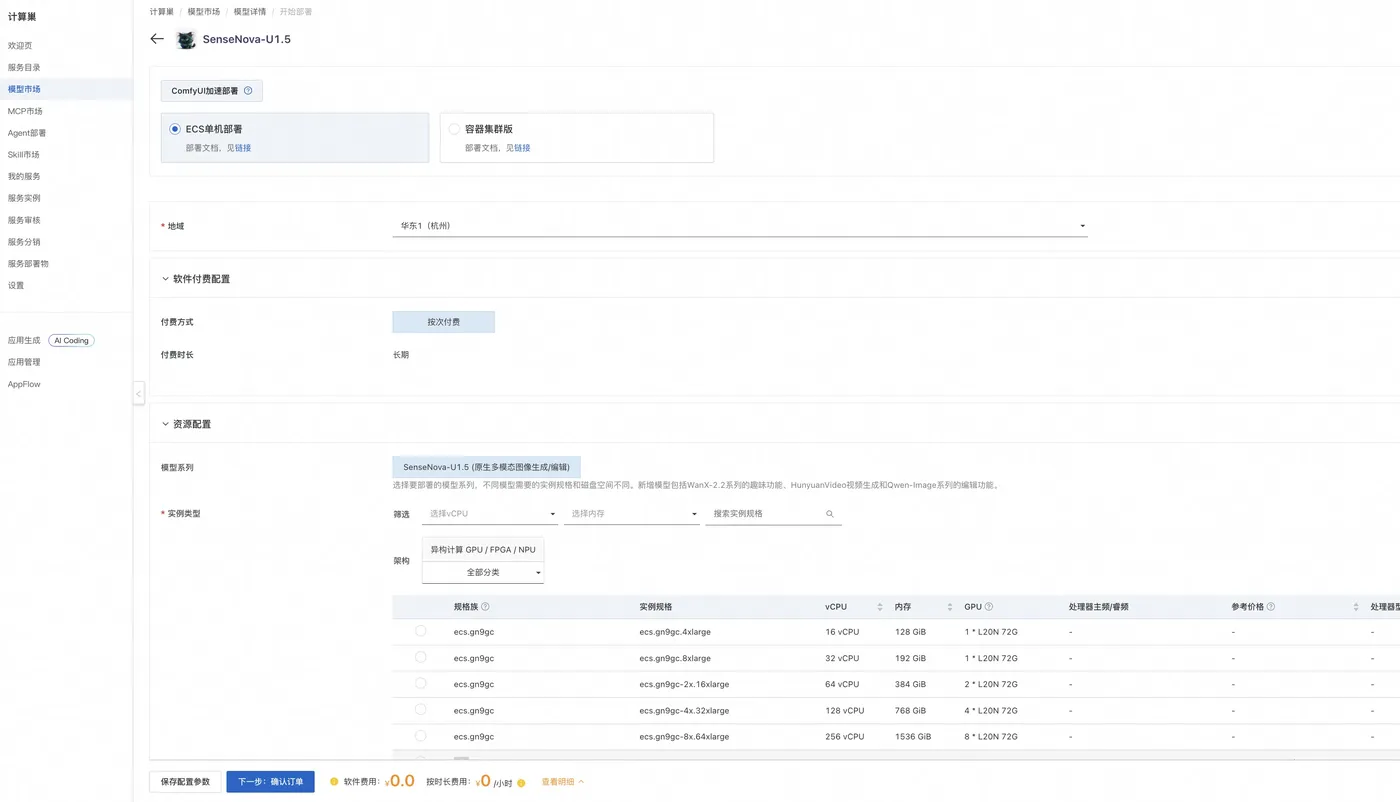Screen dimensions: 1400x802
Task: Click the 1536 GiB memory cell
Action: click(x=913, y=736)
